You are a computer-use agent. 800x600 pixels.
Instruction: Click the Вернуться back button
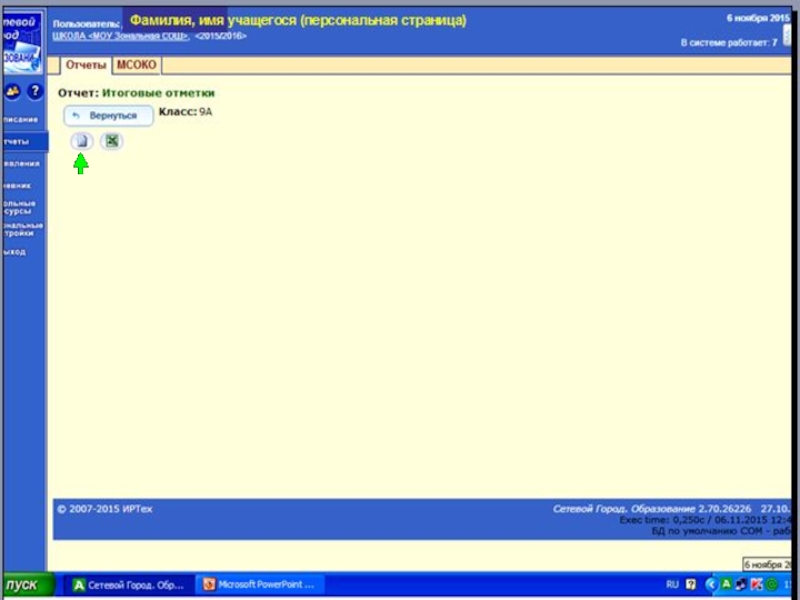coord(108,116)
